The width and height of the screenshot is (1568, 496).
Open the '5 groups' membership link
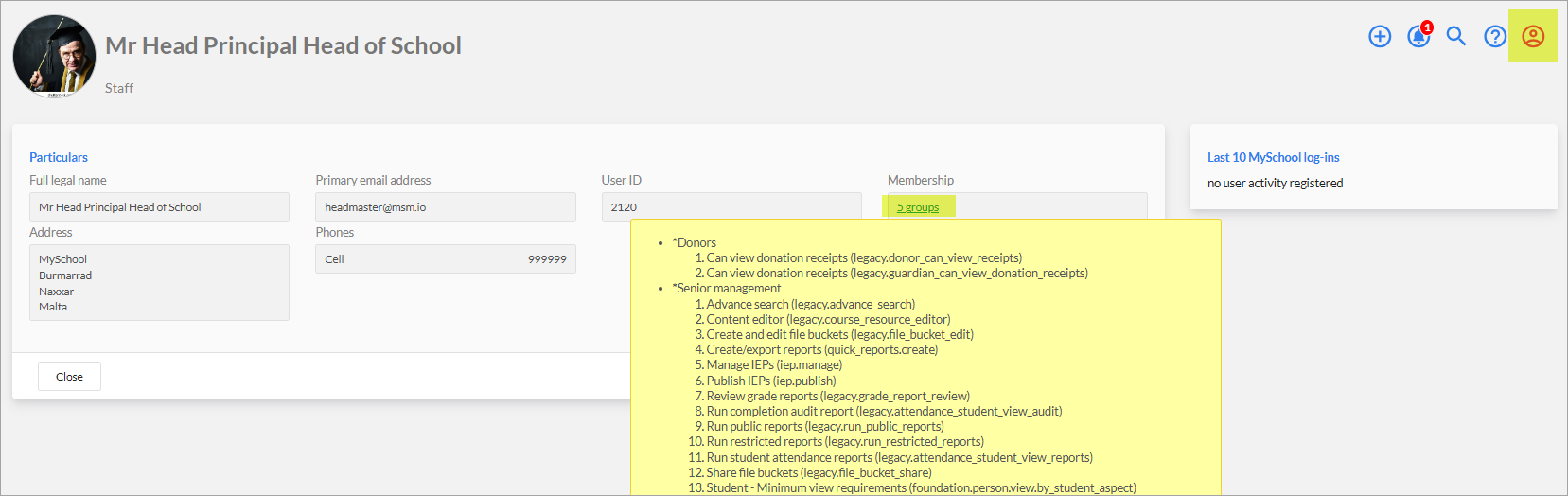click(918, 207)
